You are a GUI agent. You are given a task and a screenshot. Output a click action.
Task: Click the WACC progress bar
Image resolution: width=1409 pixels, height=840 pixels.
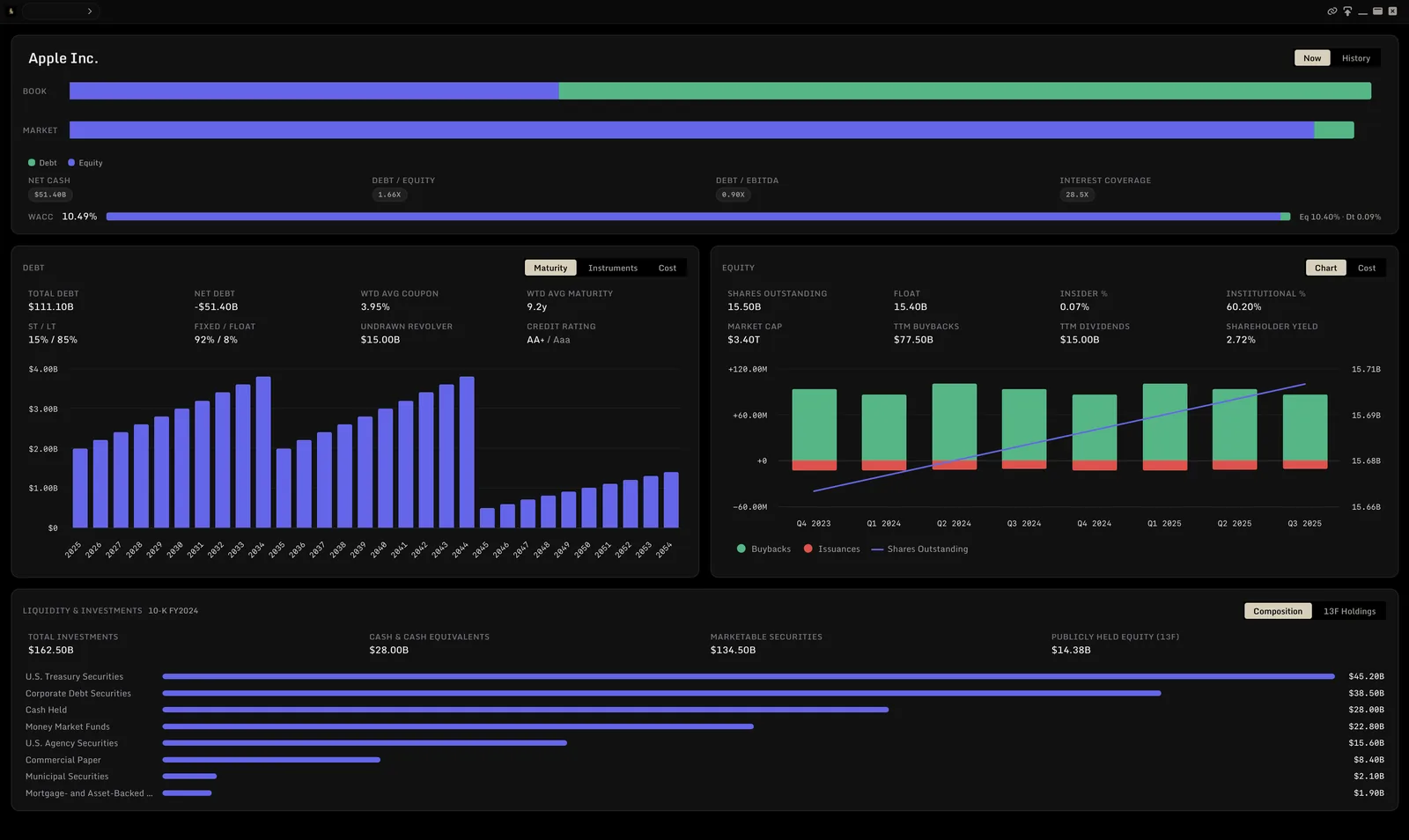click(x=698, y=217)
